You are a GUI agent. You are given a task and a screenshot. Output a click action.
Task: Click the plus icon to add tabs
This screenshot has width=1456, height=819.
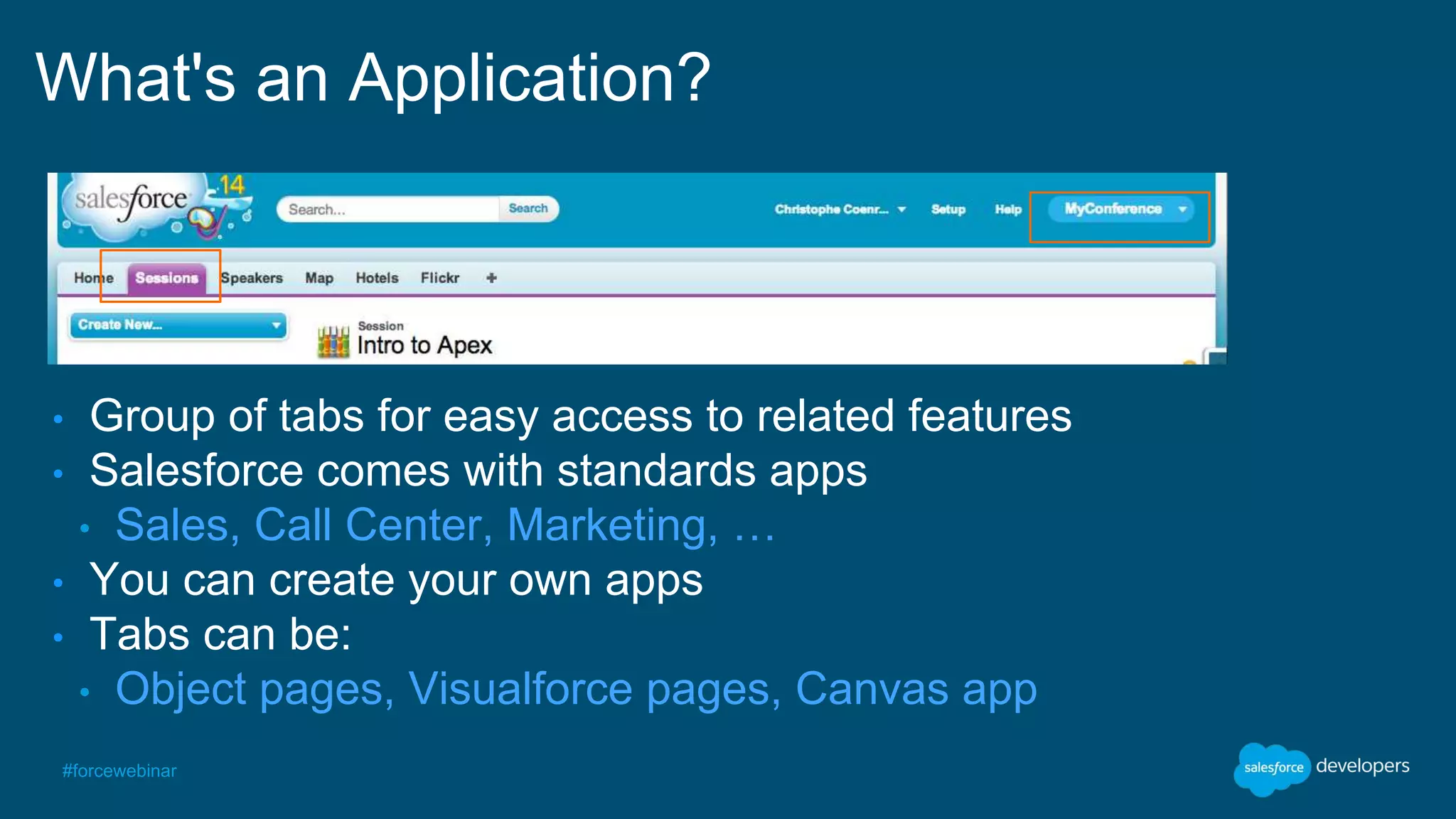[491, 278]
